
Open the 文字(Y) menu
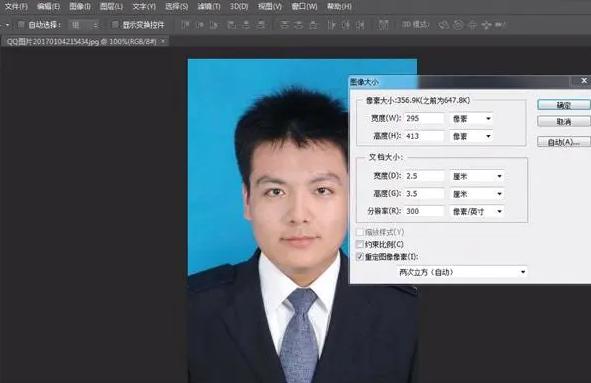pyautogui.click(x=144, y=6)
